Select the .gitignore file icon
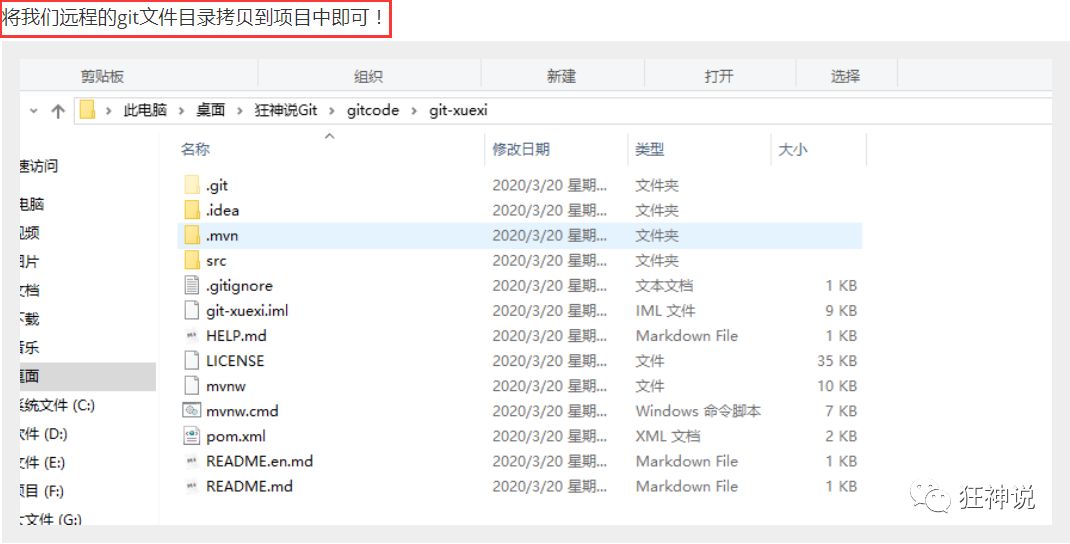Image resolution: width=1070 pixels, height=544 pixels. click(x=192, y=285)
